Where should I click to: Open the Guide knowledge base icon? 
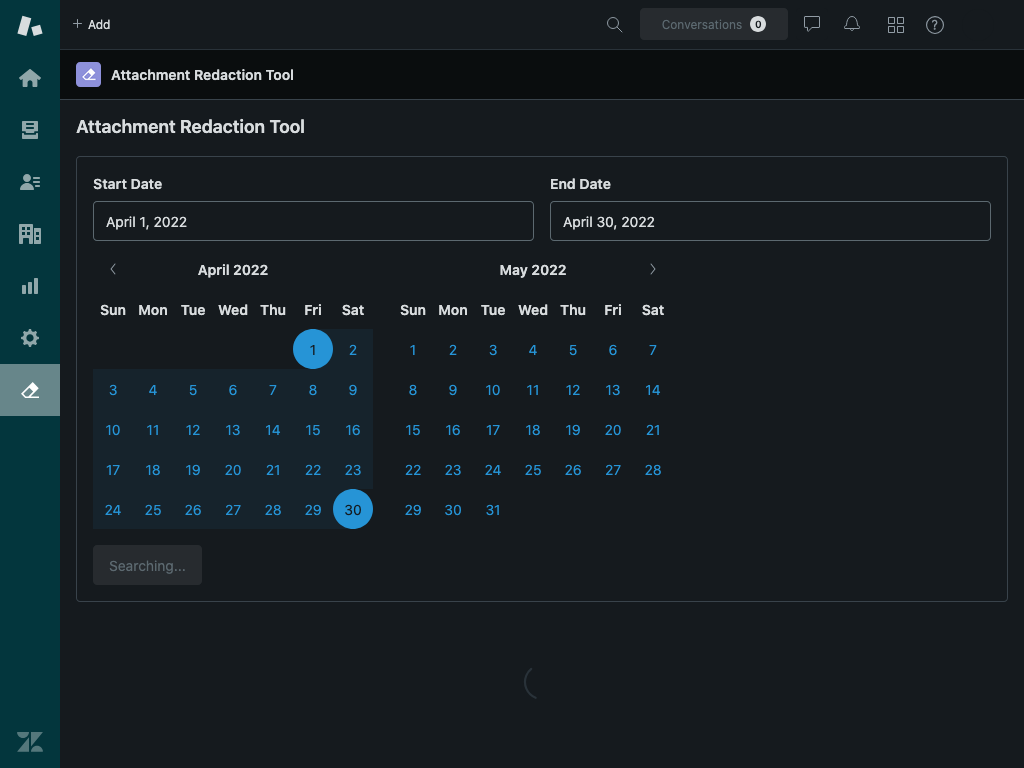pos(29,129)
